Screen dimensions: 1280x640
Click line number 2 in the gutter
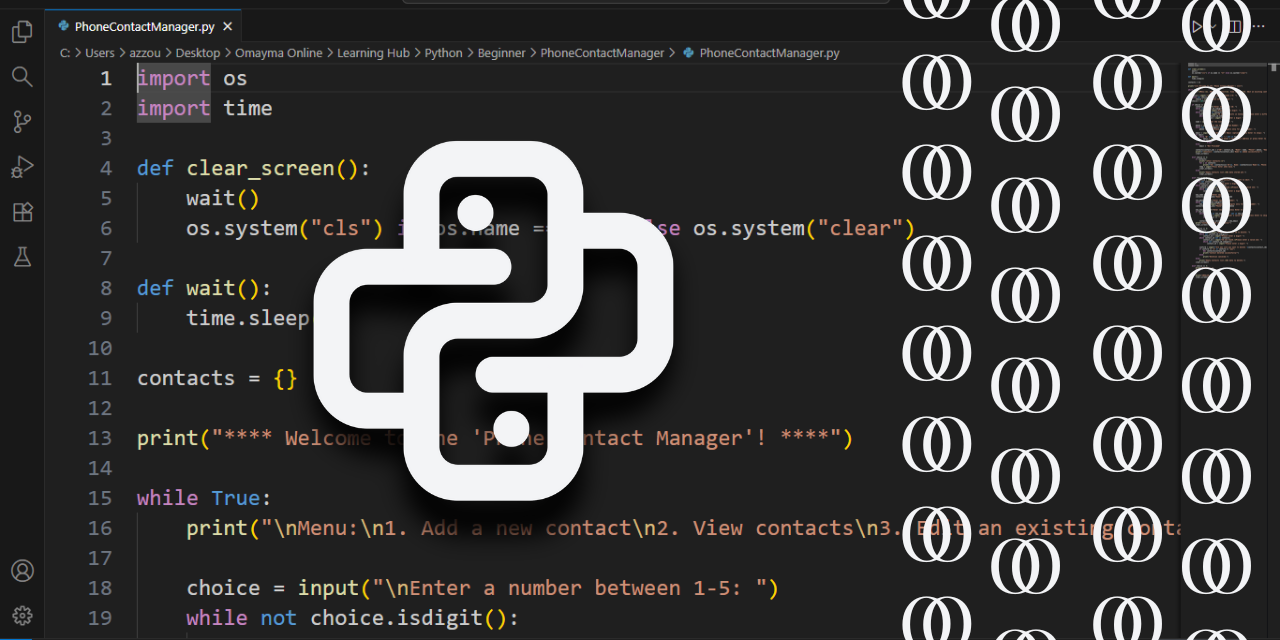coord(106,108)
